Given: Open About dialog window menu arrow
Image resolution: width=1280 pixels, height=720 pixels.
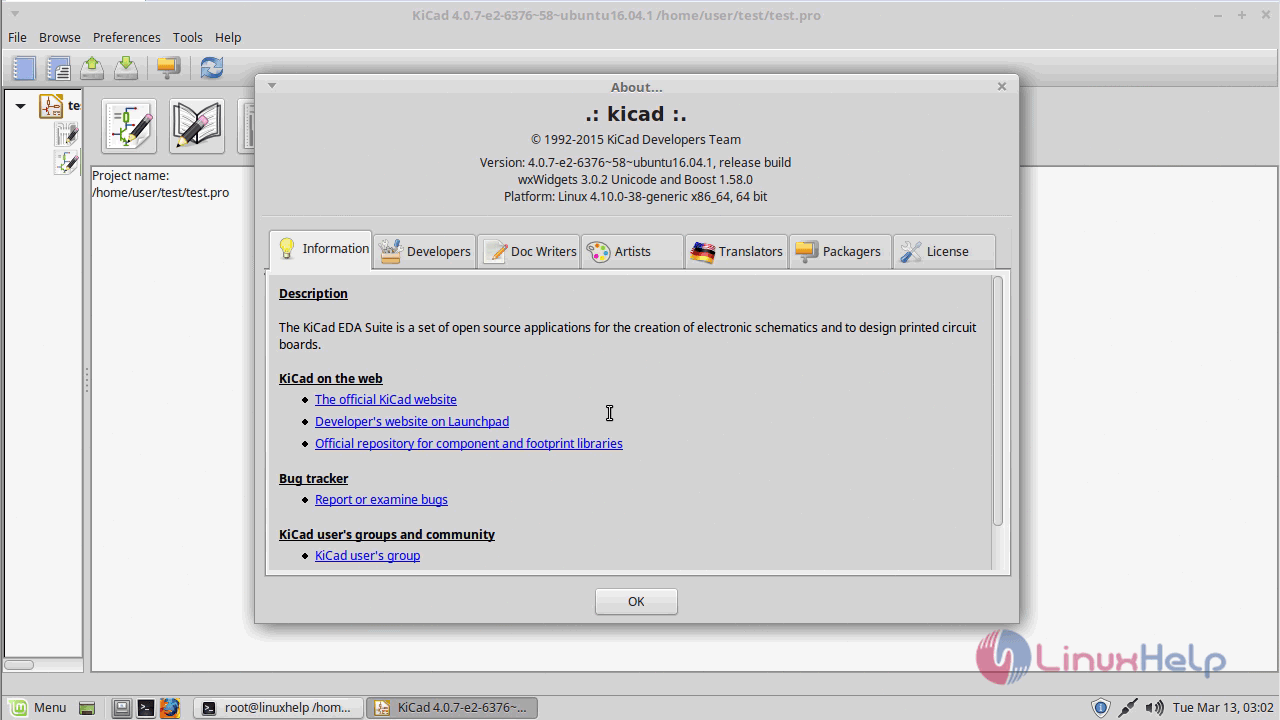Looking at the screenshot, I should click(271, 86).
